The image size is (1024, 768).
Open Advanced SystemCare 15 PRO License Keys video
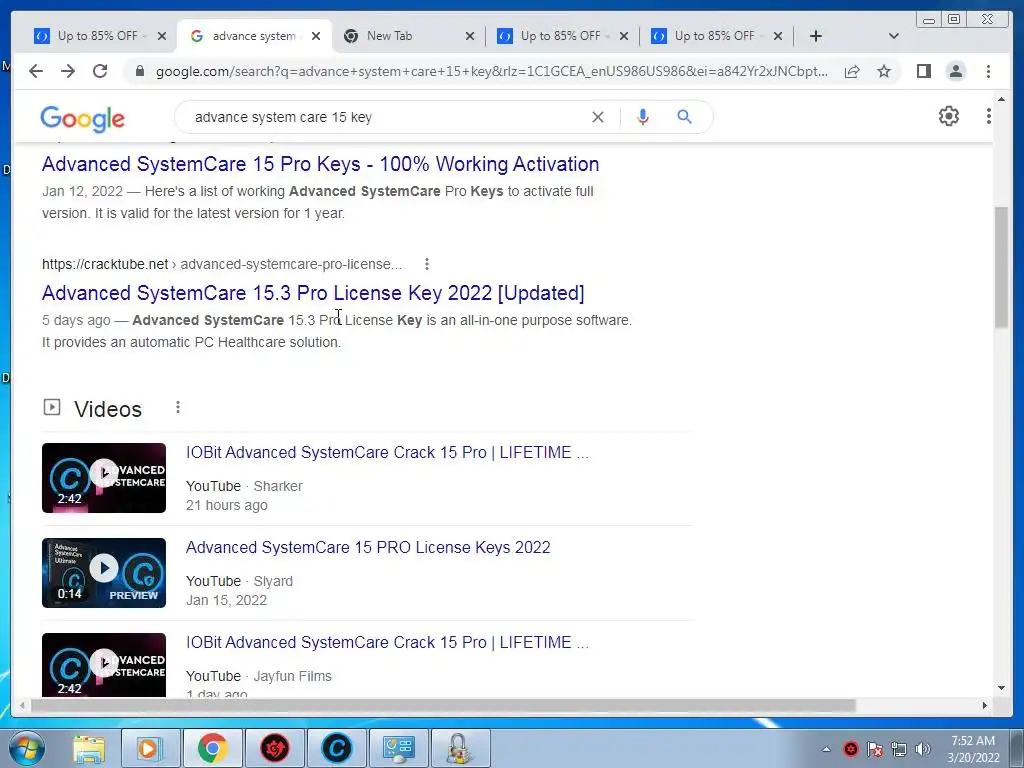pyautogui.click(x=368, y=547)
